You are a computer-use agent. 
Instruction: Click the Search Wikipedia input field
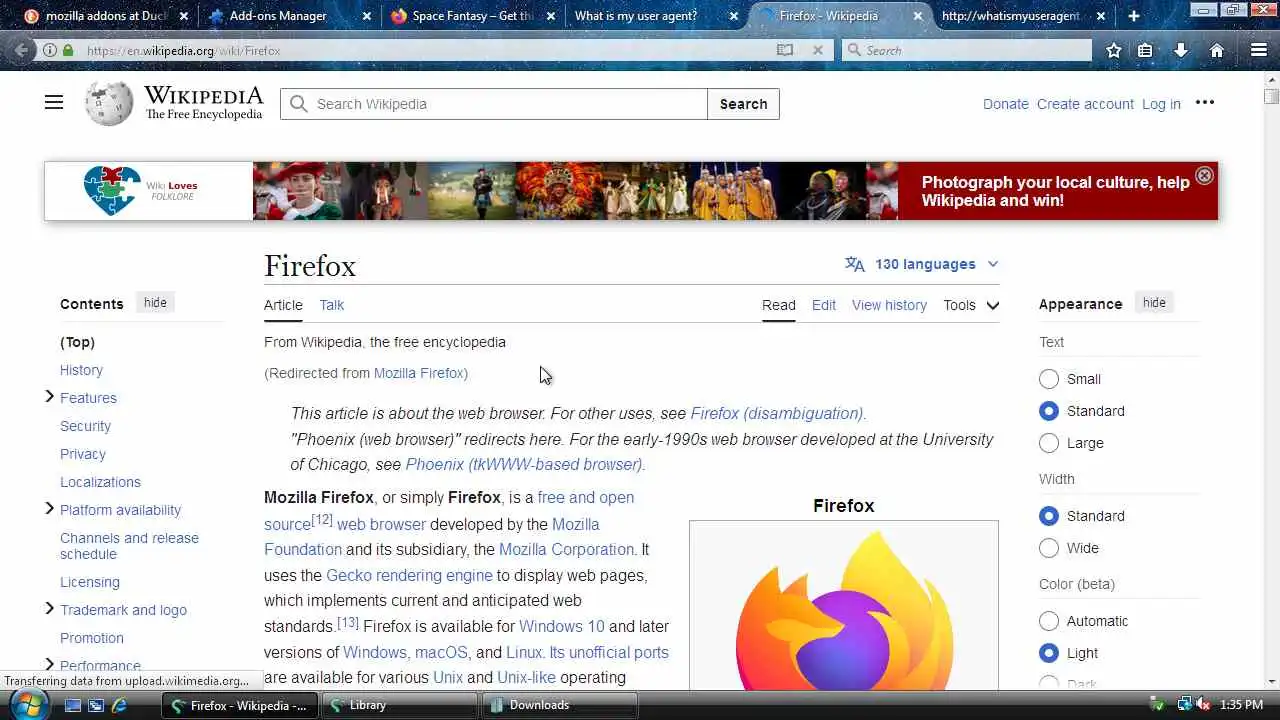pos(494,104)
